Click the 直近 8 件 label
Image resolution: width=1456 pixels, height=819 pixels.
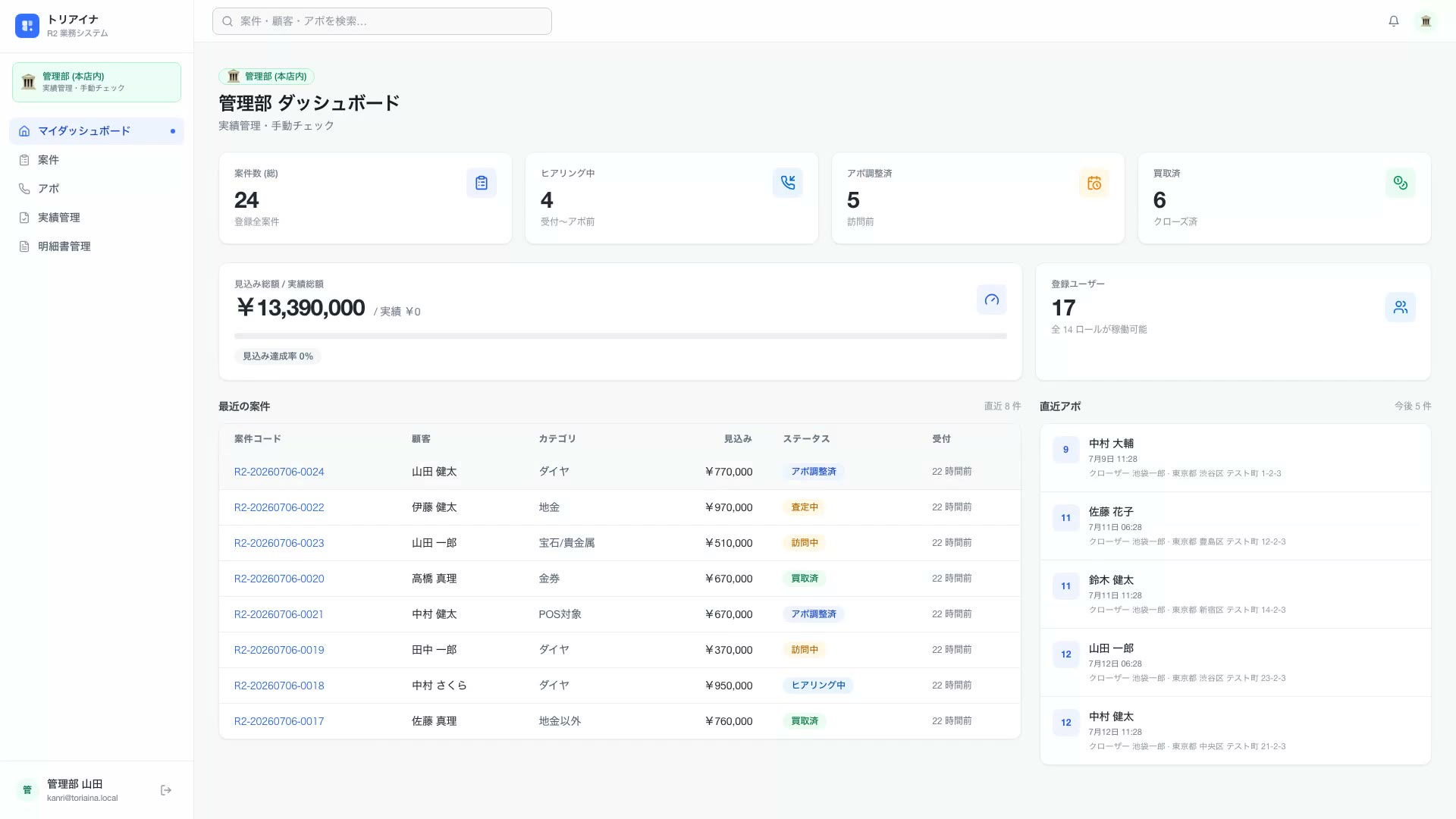point(1002,406)
